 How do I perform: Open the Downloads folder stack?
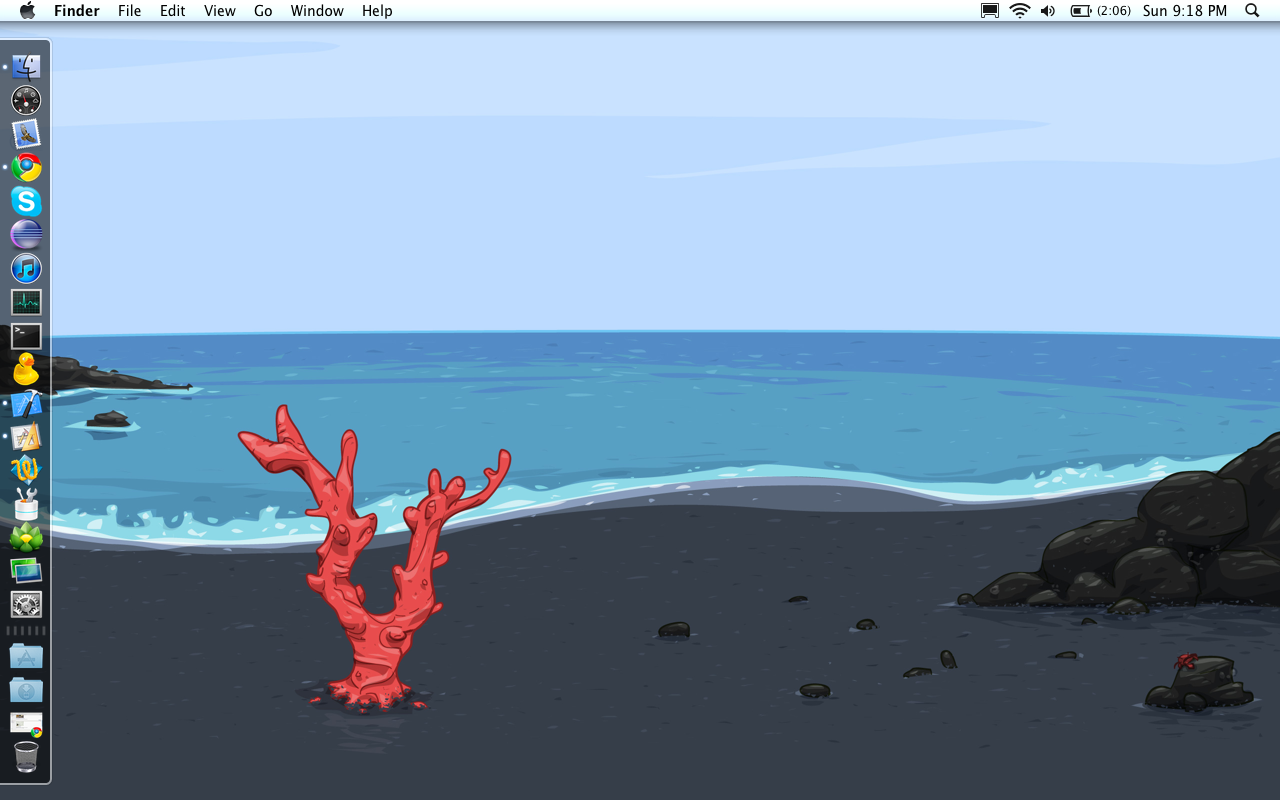pyautogui.click(x=26, y=690)
